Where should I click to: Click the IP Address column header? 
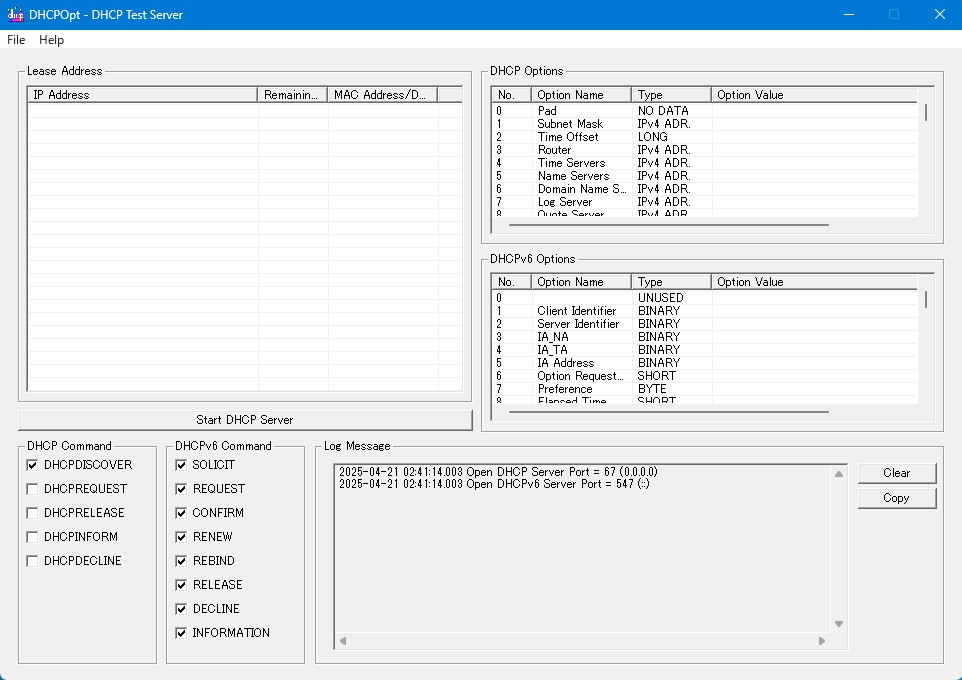tap(142, 95)
